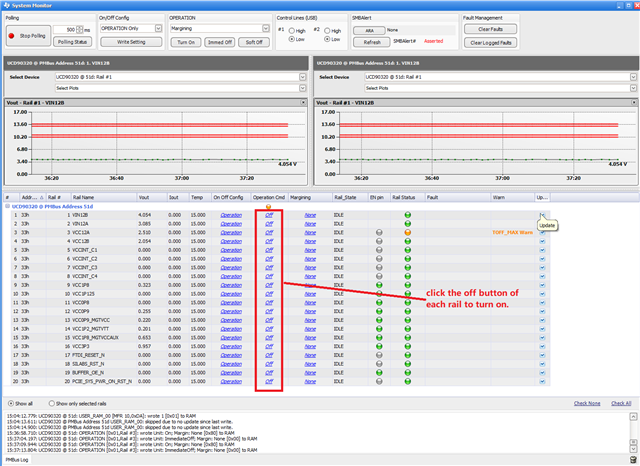Select High for control line #1

coord(292,31)
